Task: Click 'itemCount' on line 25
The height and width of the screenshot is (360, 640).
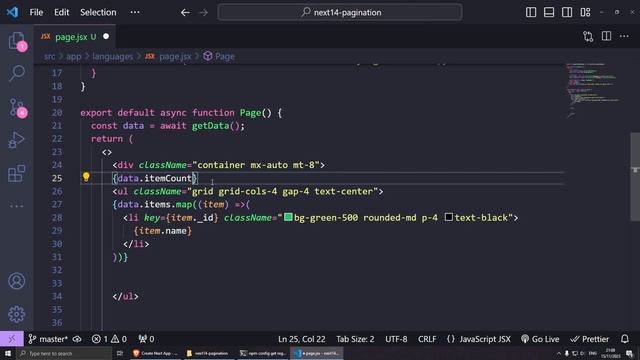Action: coord(168,178)
